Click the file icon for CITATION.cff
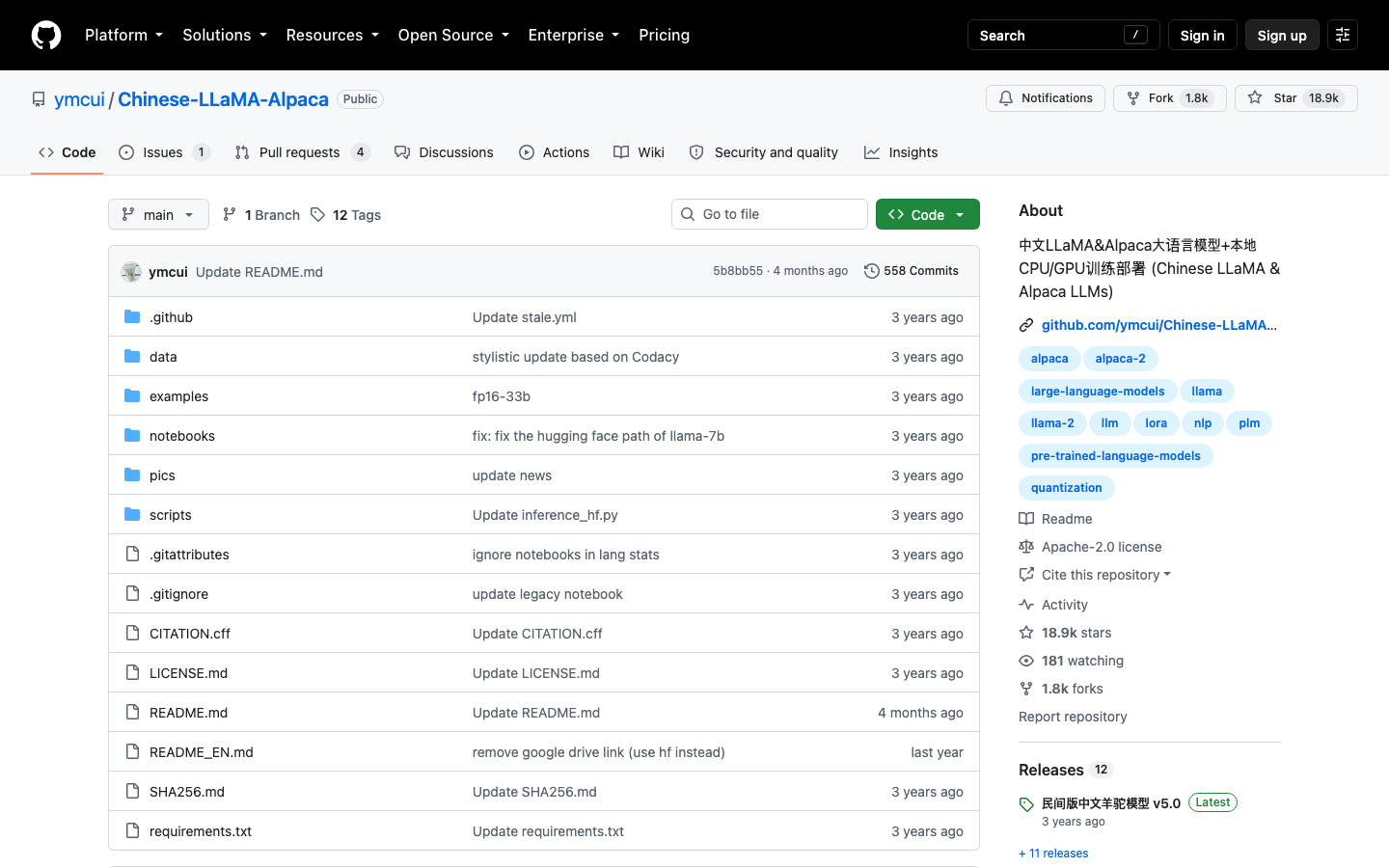The height and width of the screenshot is (868, 1389). (x=132, y=634)
